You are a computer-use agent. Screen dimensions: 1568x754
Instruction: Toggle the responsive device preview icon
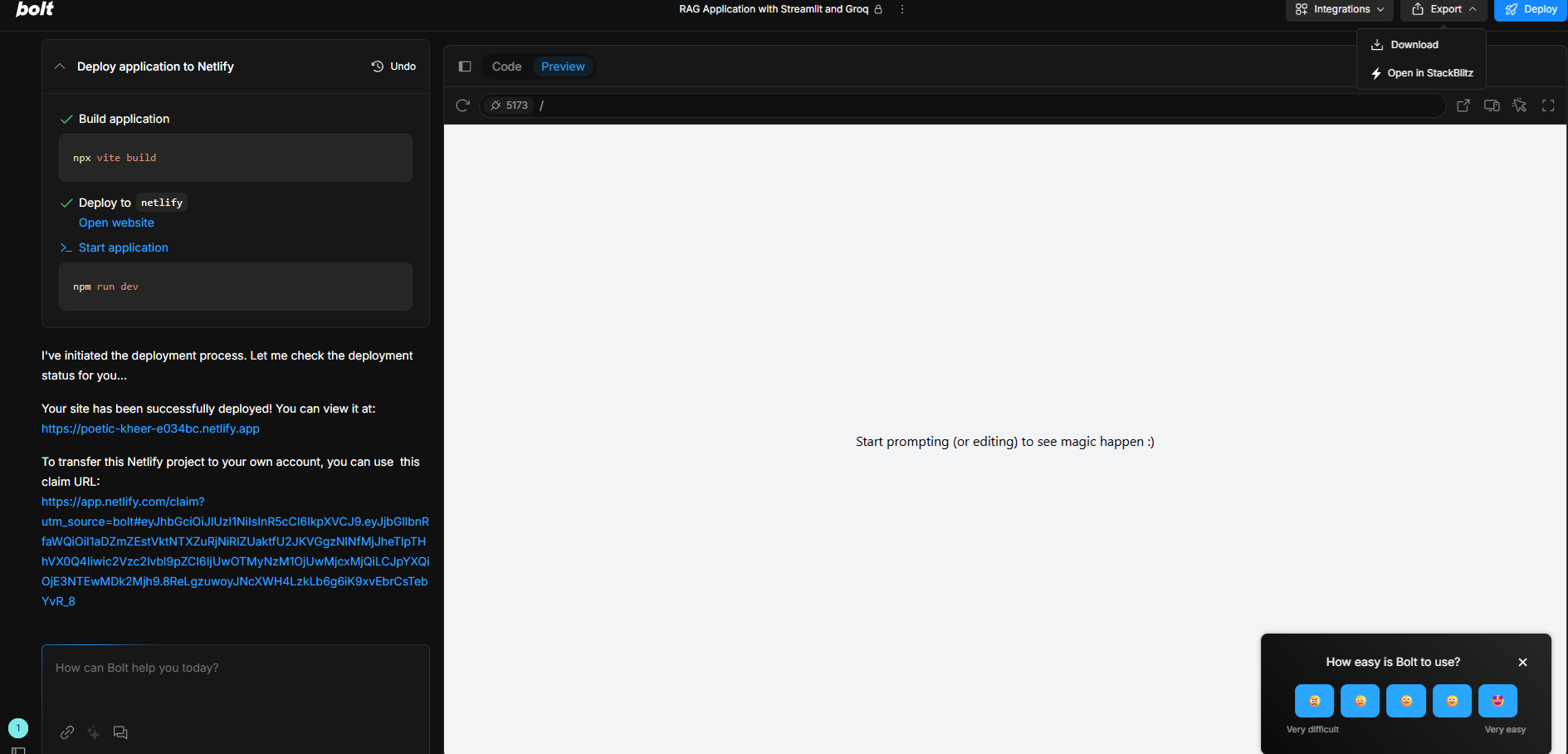(1492, 105)
